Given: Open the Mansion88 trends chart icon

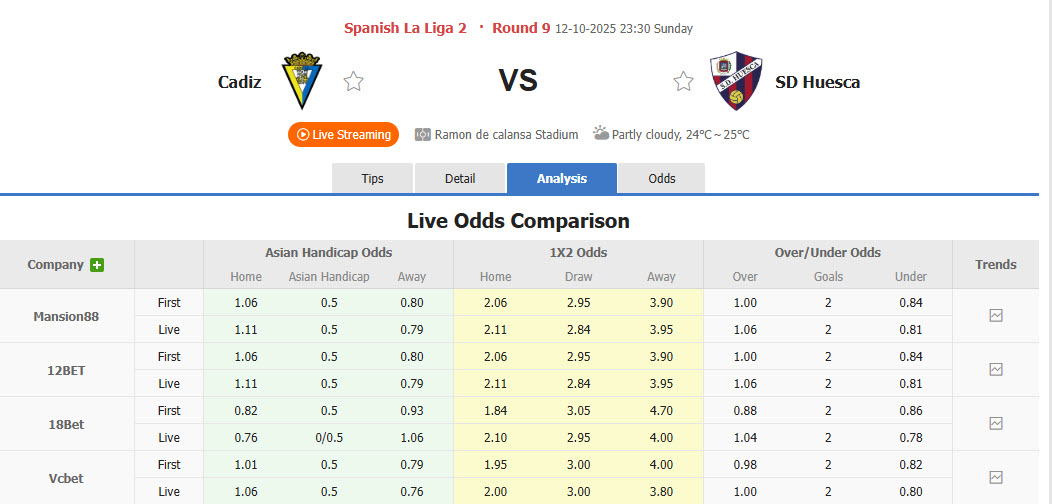Looking at the screenshot, I should [x=995, y=315].
